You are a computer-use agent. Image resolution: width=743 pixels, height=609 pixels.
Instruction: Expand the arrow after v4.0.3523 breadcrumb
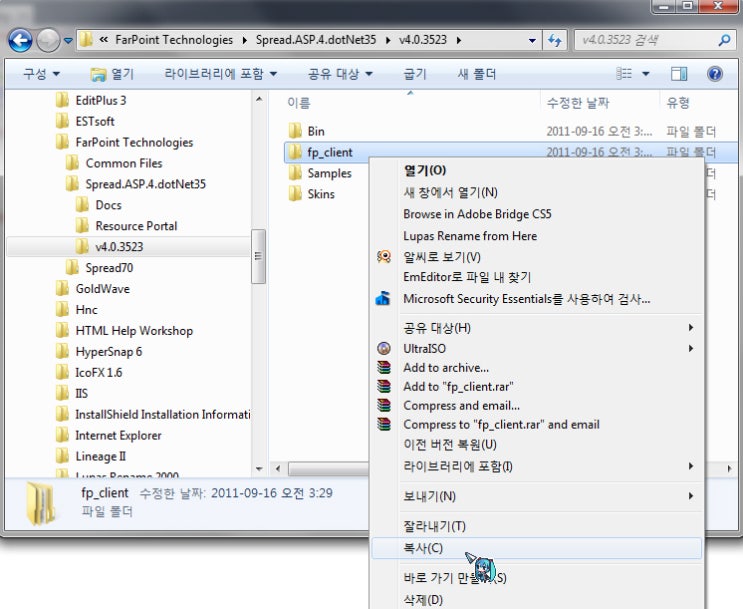[x=459, y=40]
